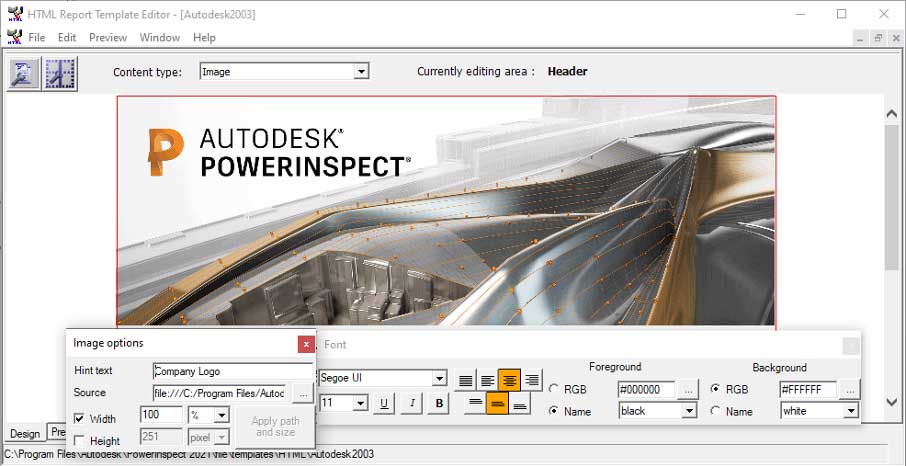Open the Preview menu
The width and height of the screenshot is (906, 466).
click(x=107, y=37)
